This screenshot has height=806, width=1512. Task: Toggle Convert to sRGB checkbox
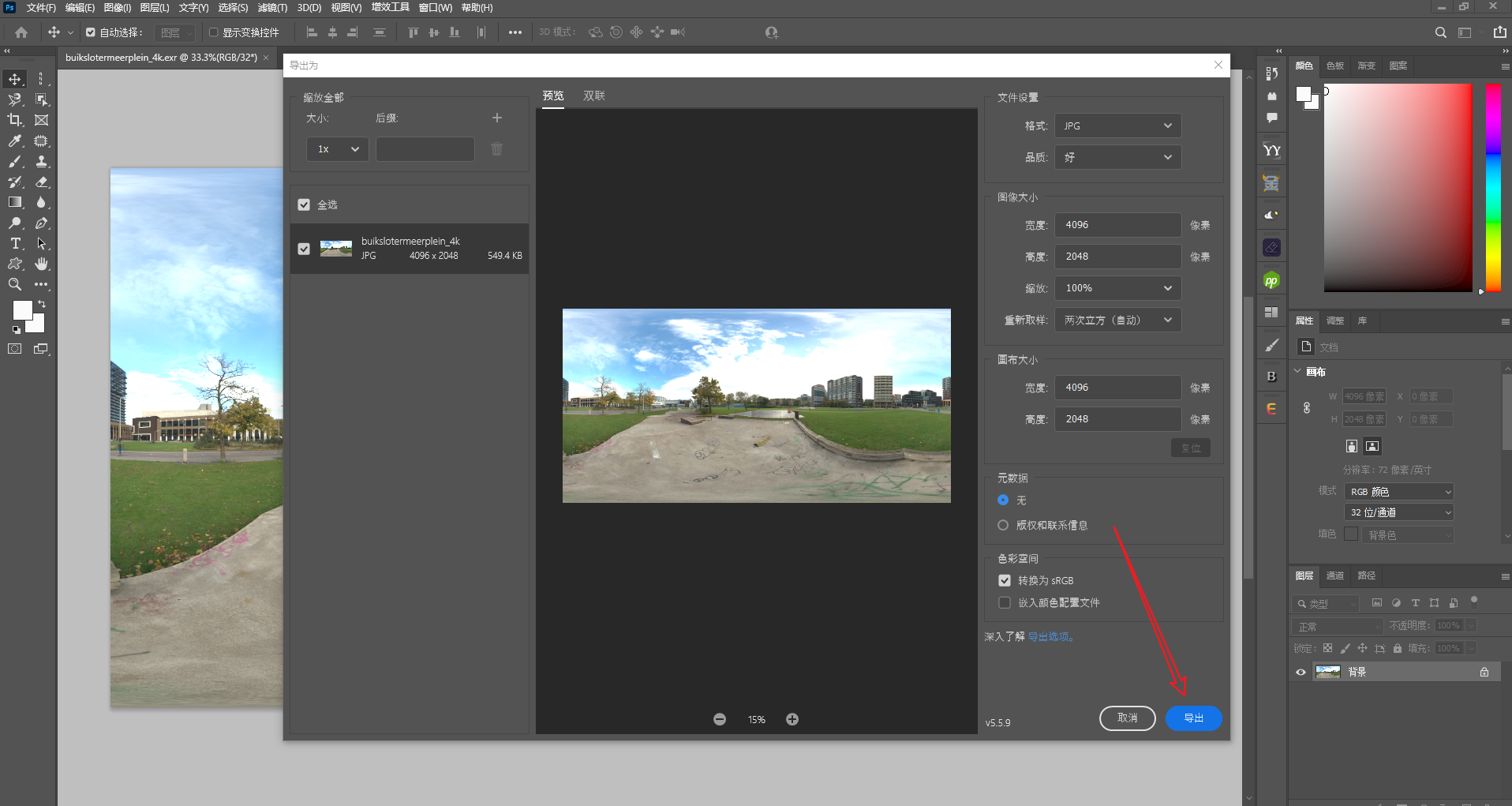[x=1005, y=580]
